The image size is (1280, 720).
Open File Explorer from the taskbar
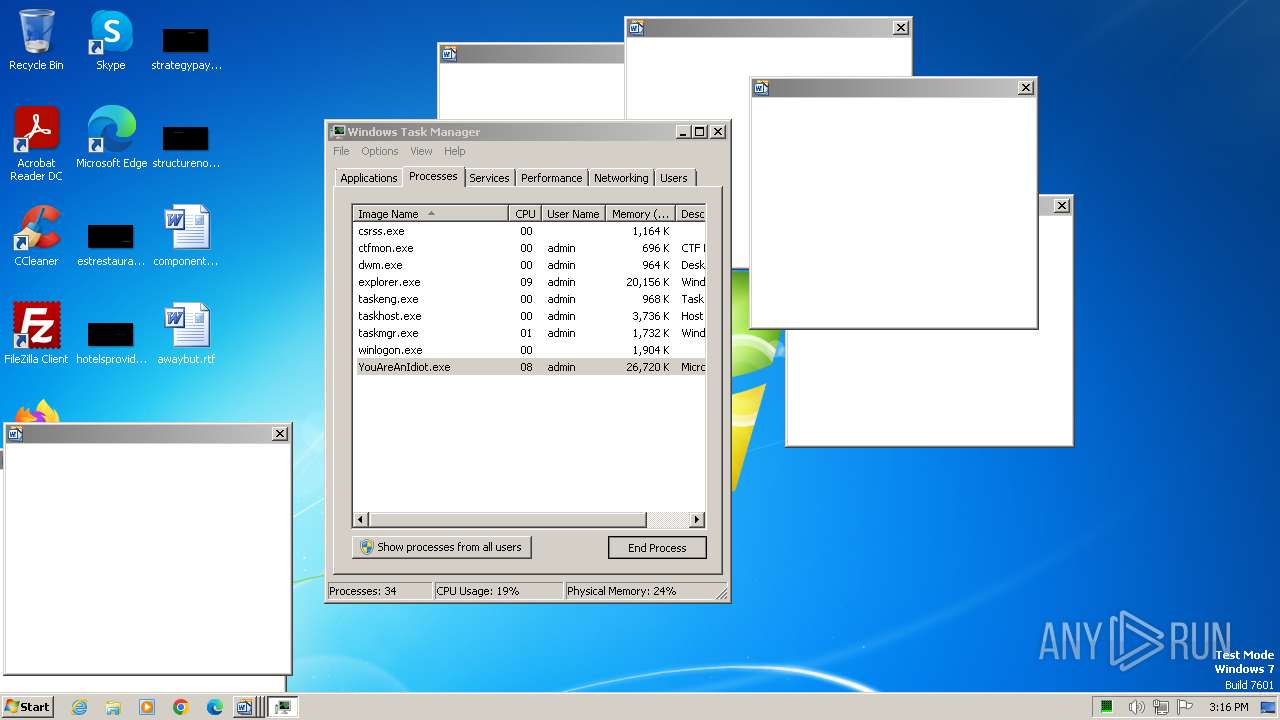113,707
